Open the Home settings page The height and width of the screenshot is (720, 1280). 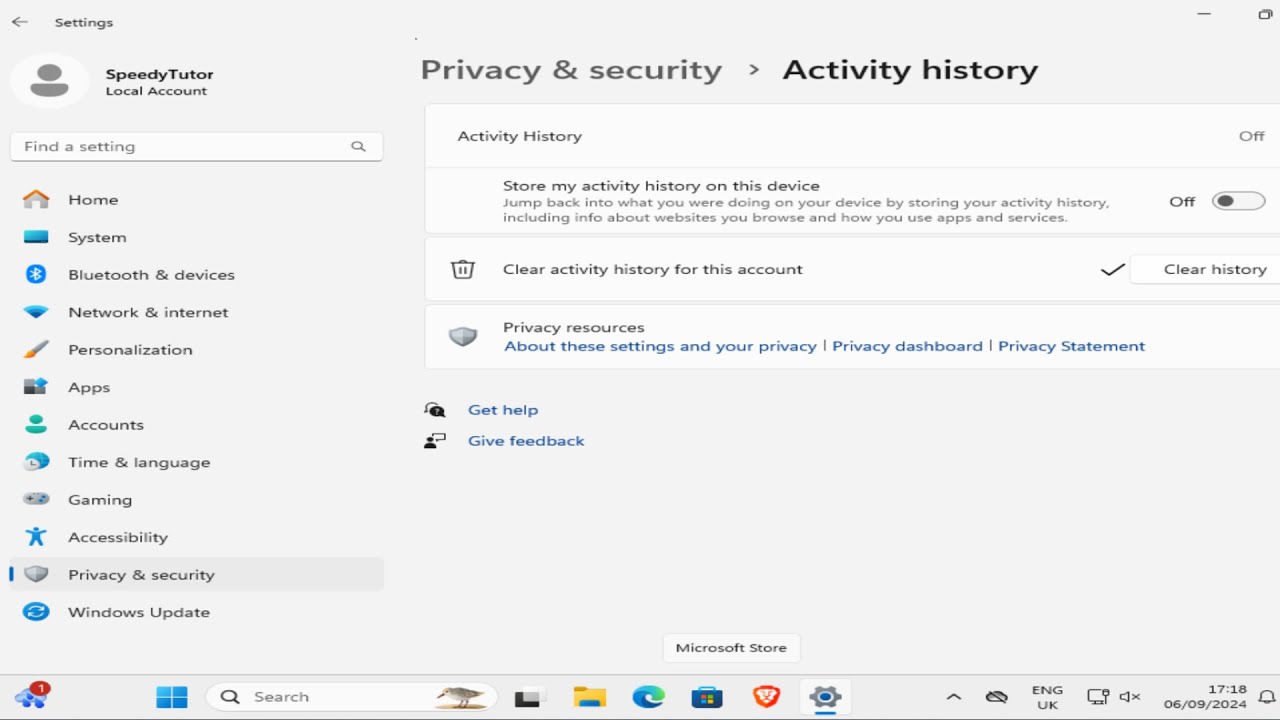click(197, 199)
